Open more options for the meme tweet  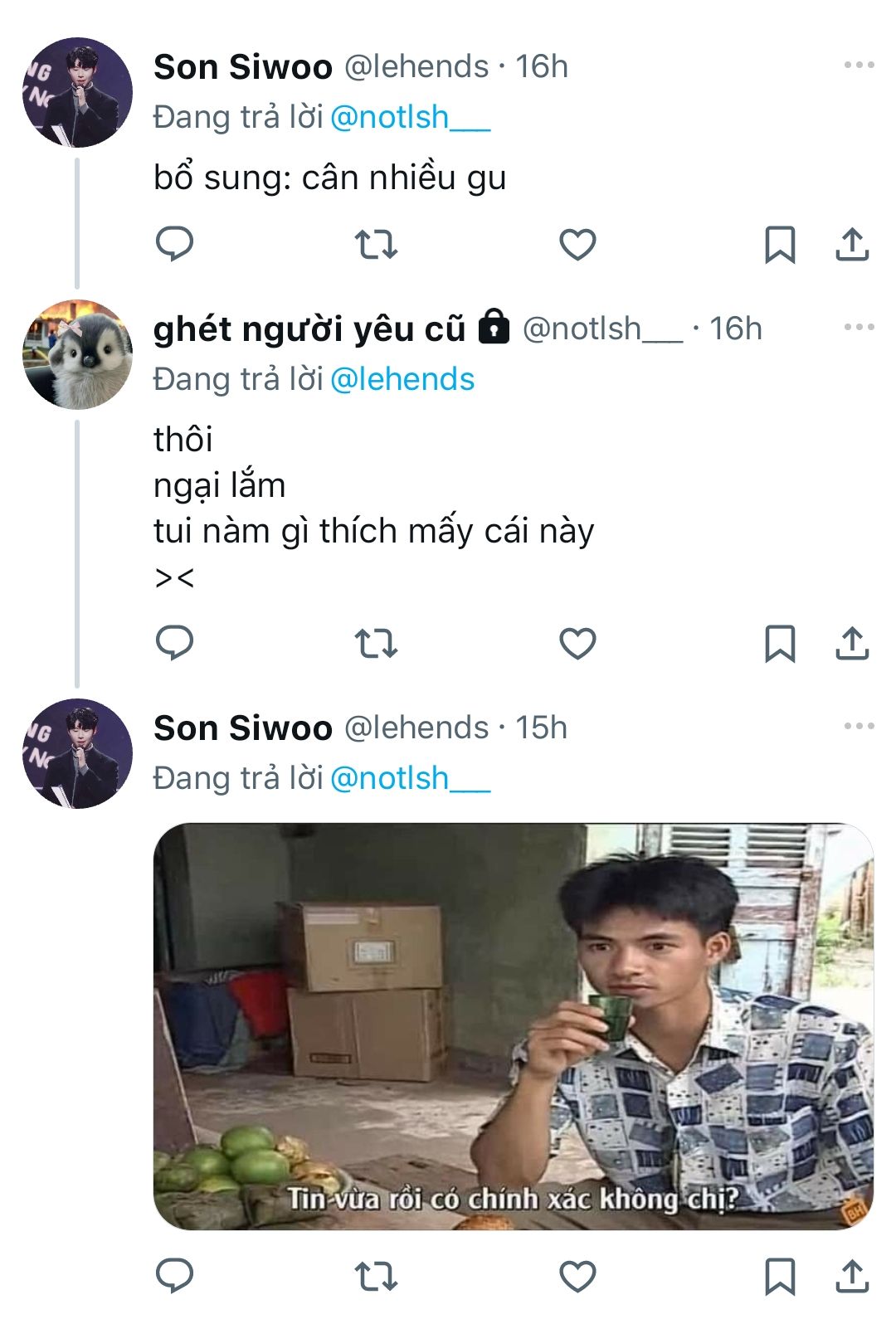[x=859, y=726]
